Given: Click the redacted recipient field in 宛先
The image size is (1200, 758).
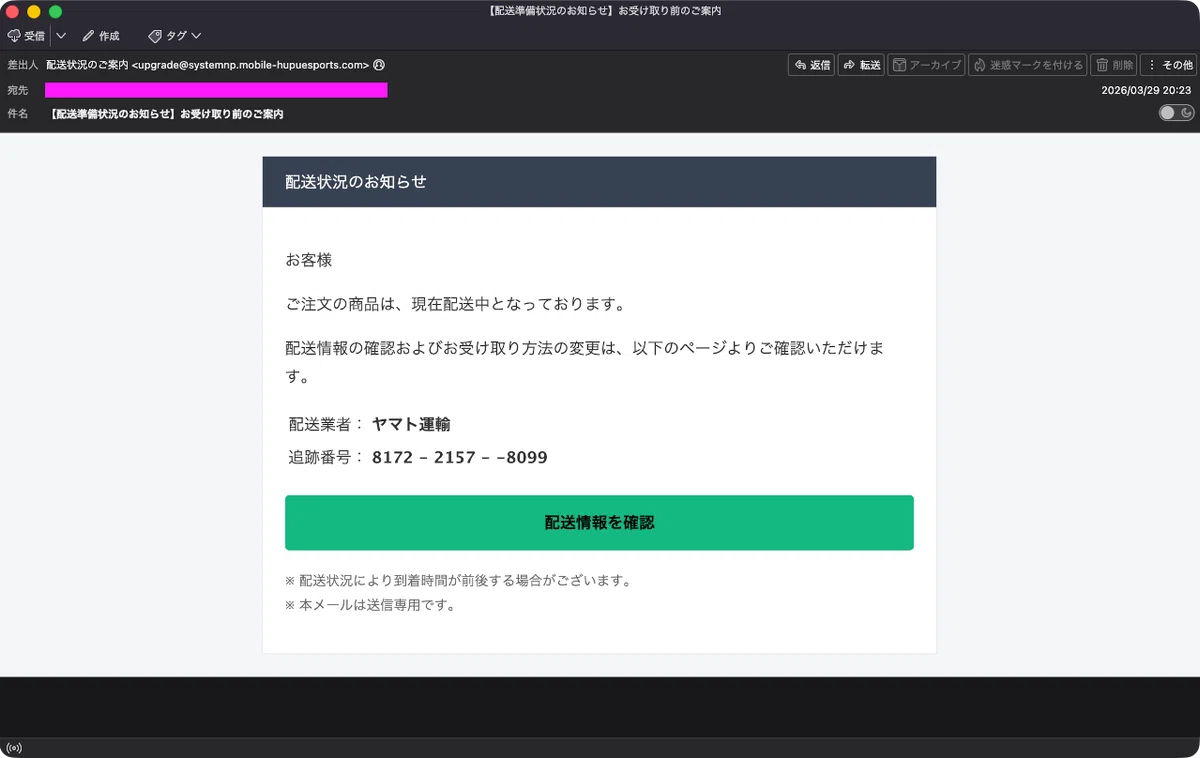Looking at the screenshot, I should pos(216,90).
